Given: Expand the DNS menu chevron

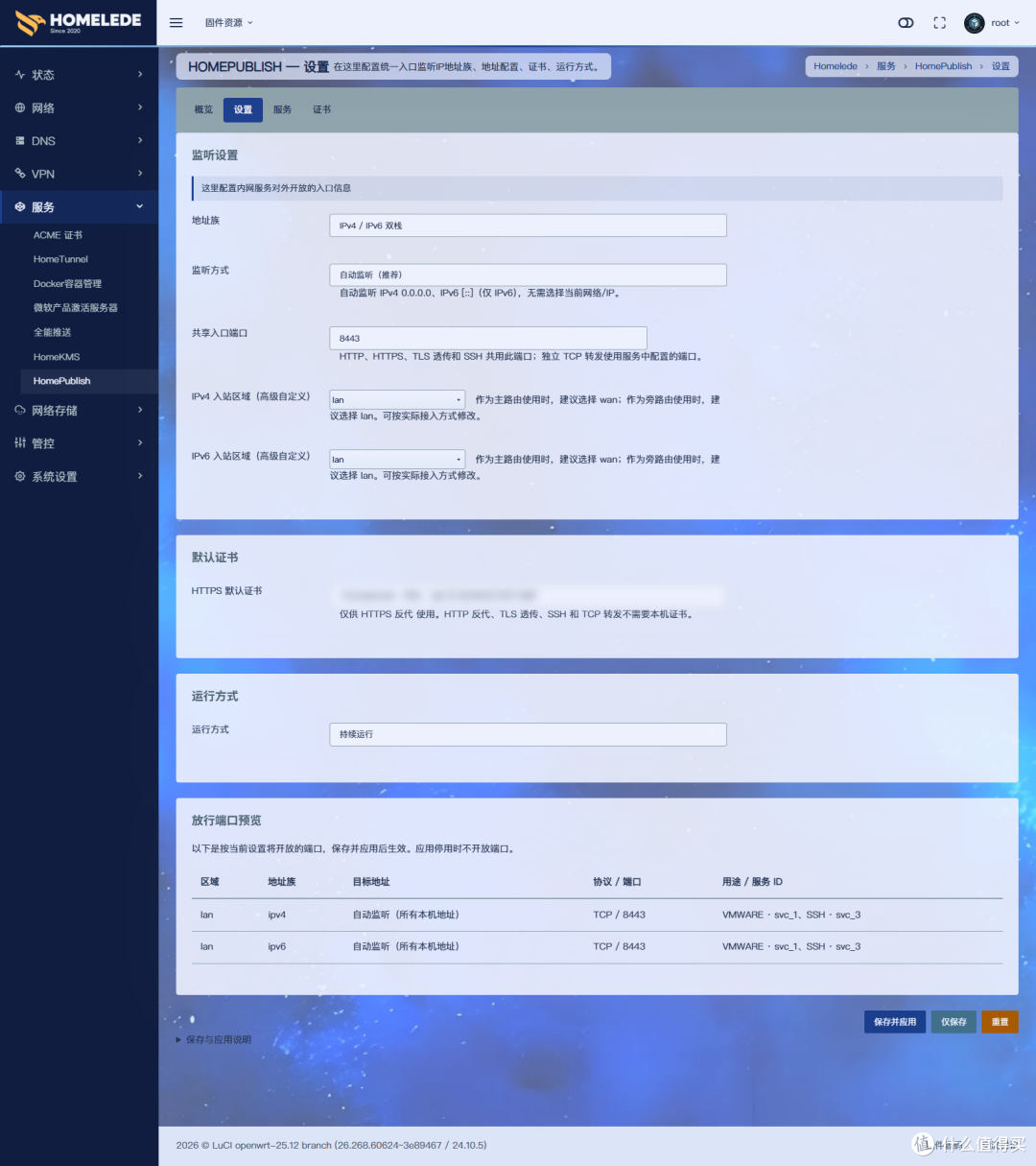Looking at the screenshot, I should [140, 141].
